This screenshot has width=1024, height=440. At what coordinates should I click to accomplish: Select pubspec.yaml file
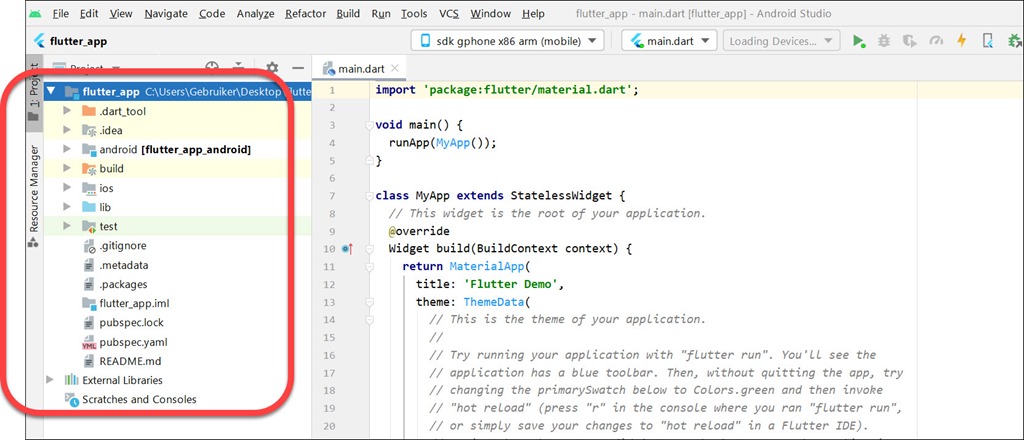133,341
